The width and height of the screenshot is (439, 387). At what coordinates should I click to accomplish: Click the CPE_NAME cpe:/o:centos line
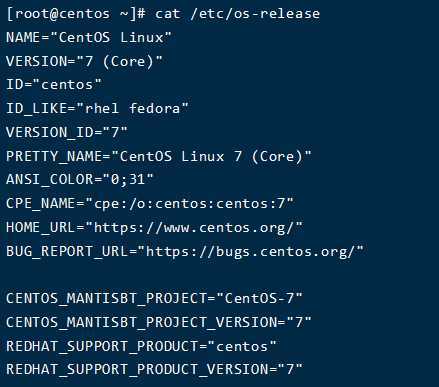point(150,203)
